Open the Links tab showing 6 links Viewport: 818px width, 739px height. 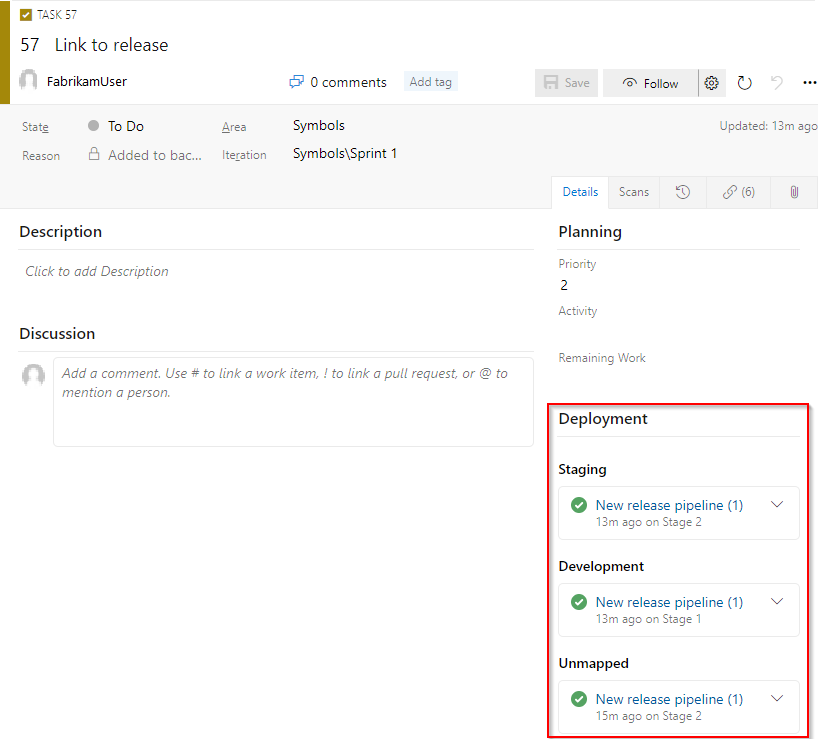(738, 191)
